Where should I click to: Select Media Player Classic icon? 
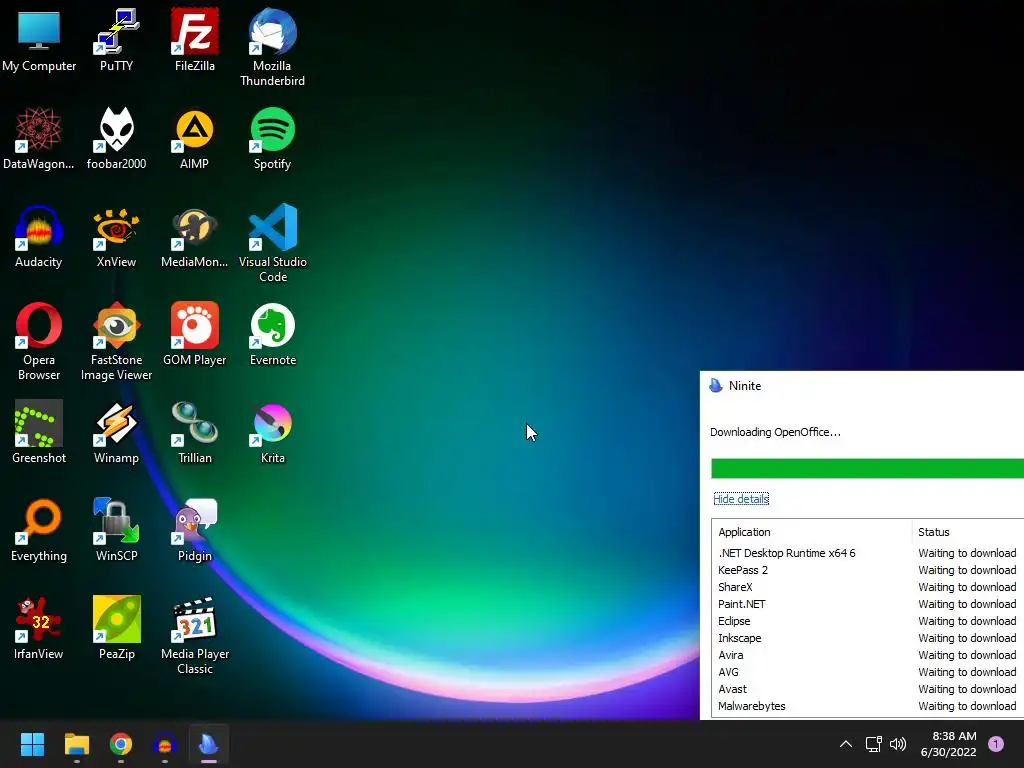195,635
